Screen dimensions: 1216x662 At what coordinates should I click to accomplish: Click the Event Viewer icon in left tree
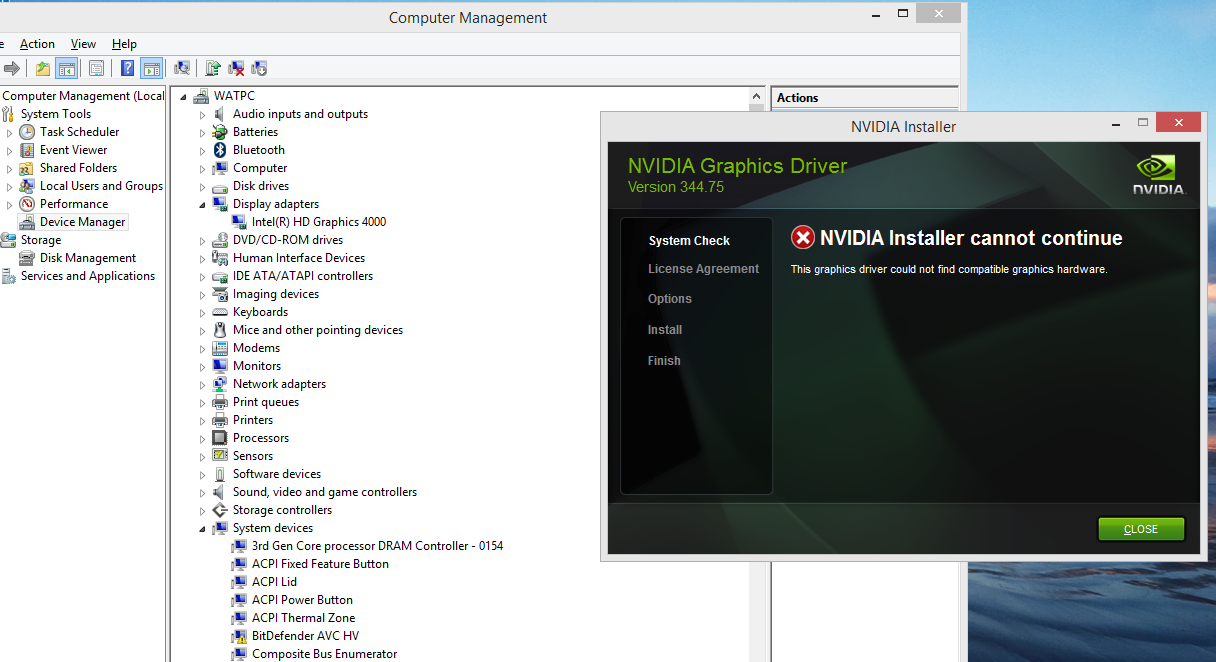27,150
